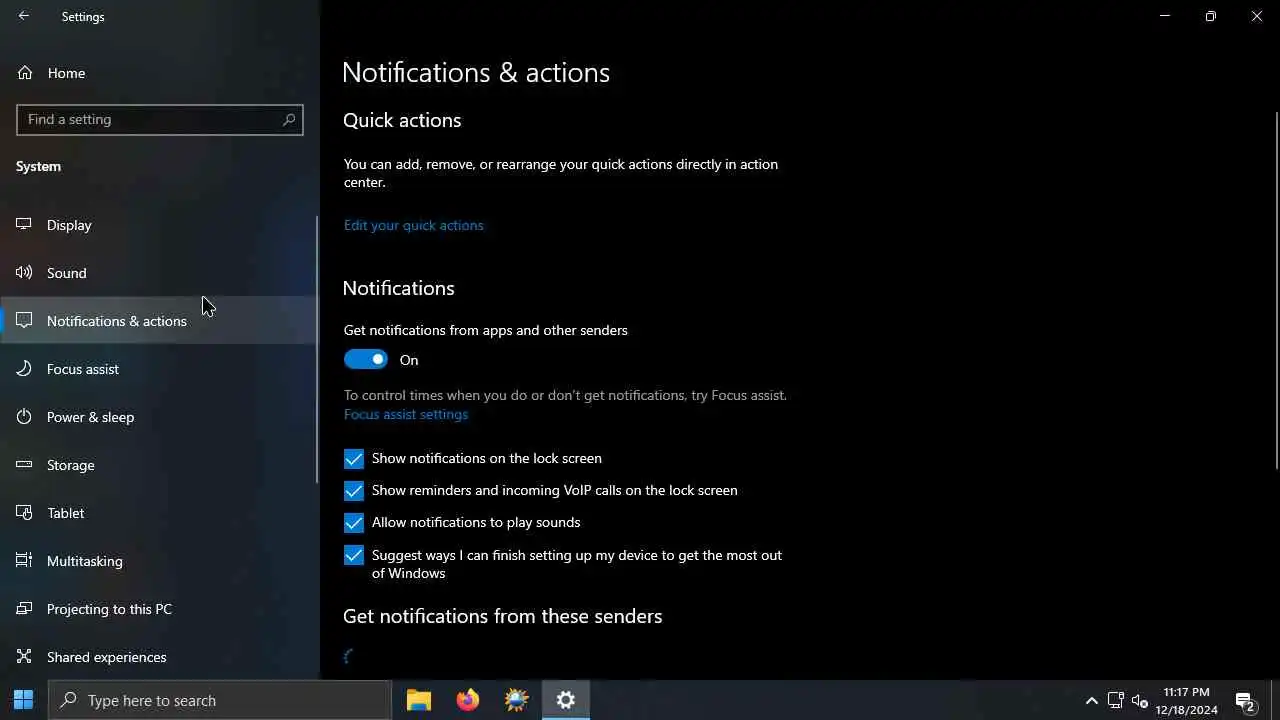Uncheck Show notifications on the lock screen
This screenshot has width=1280, height=720.
(354, 459)
